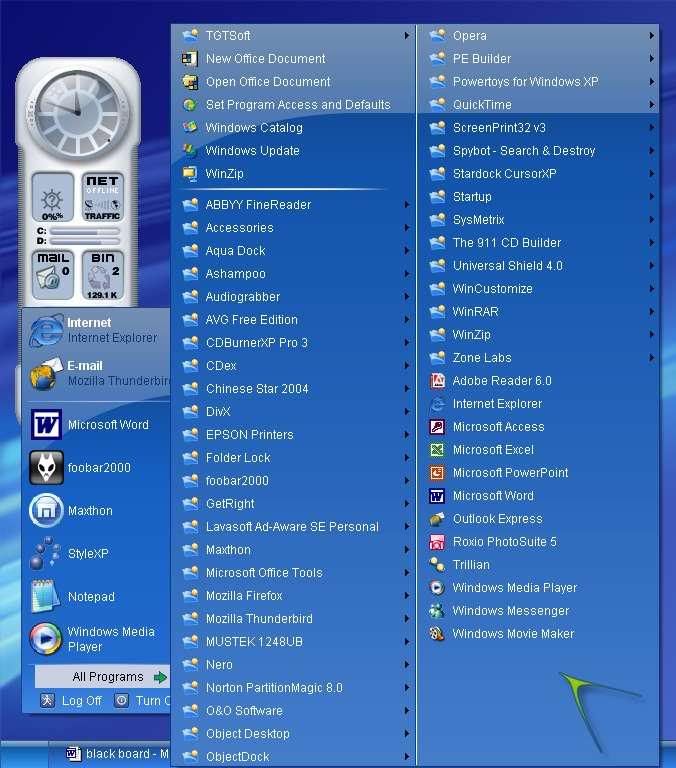Click the NET TRAFFIC widget
The image size is (676, 768).
[103, 197]
